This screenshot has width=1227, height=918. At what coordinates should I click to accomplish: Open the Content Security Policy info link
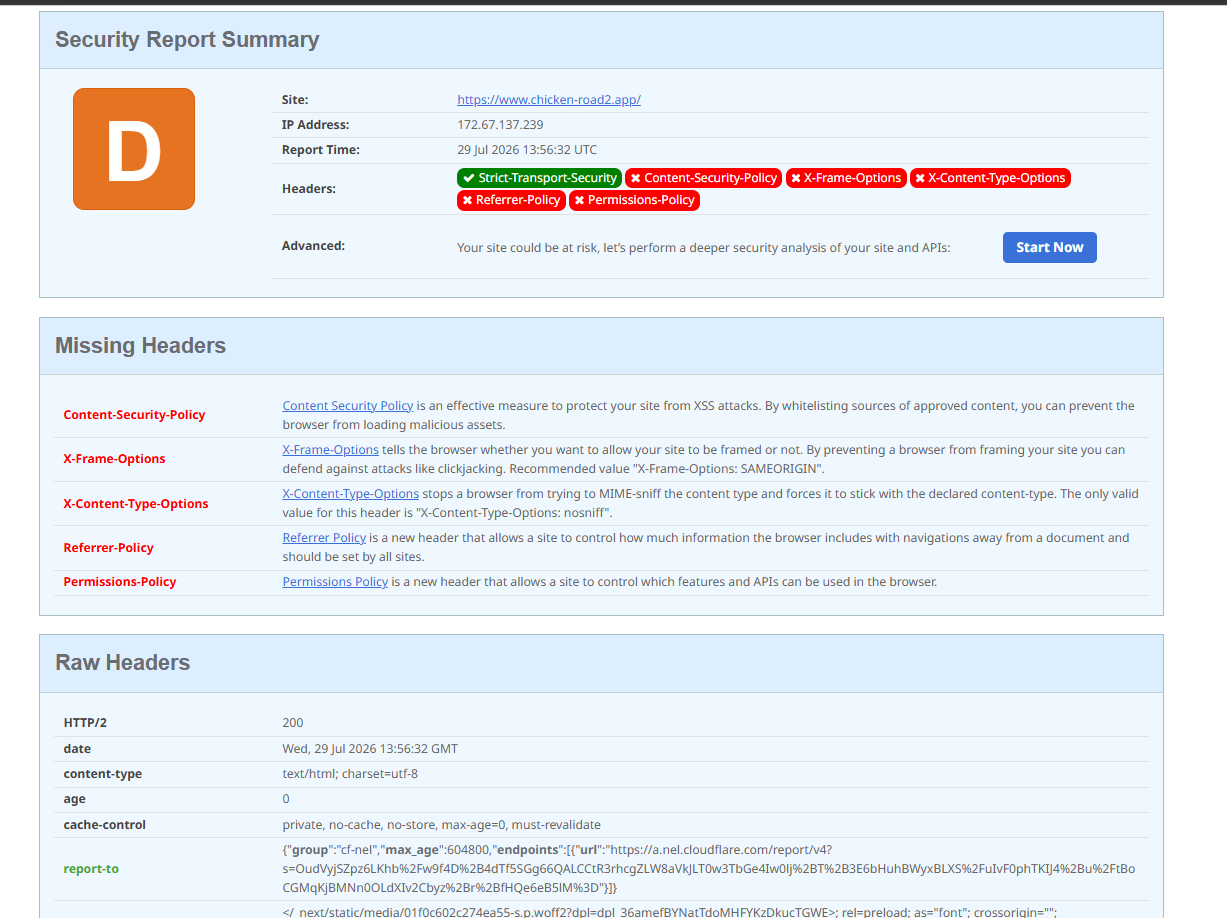348,406
